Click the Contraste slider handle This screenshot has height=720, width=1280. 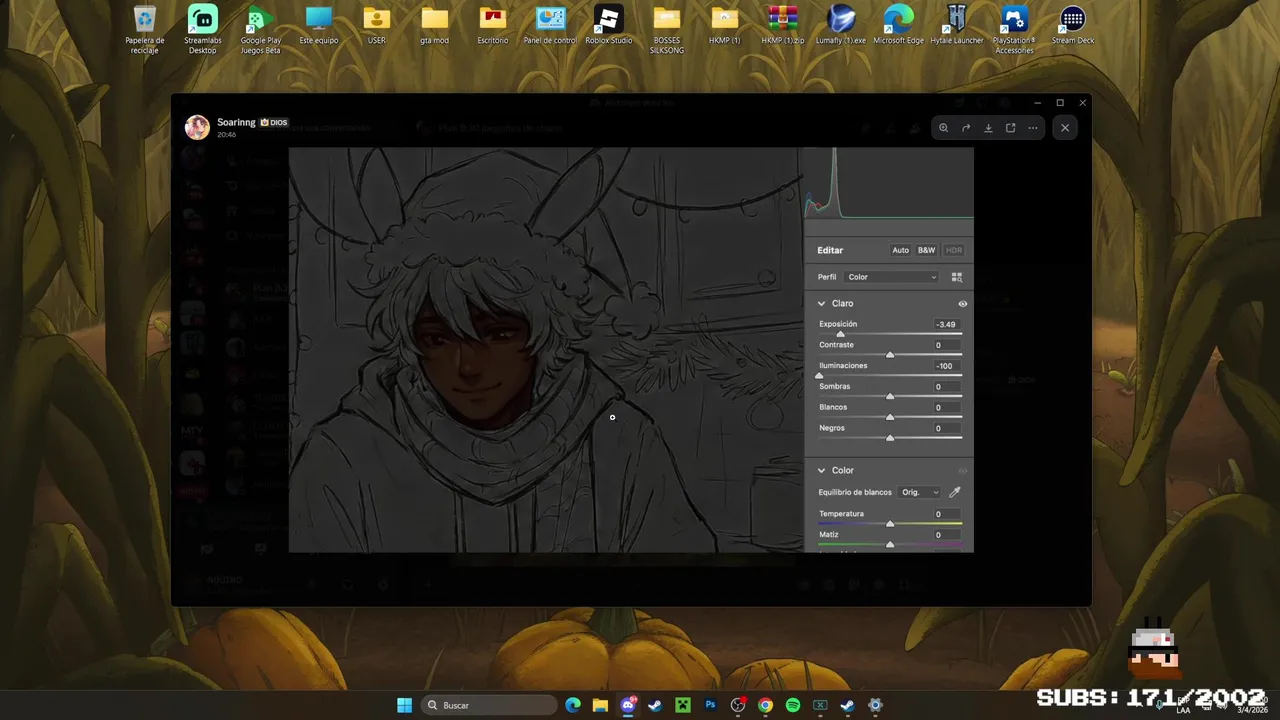click(x=890, y=355)
